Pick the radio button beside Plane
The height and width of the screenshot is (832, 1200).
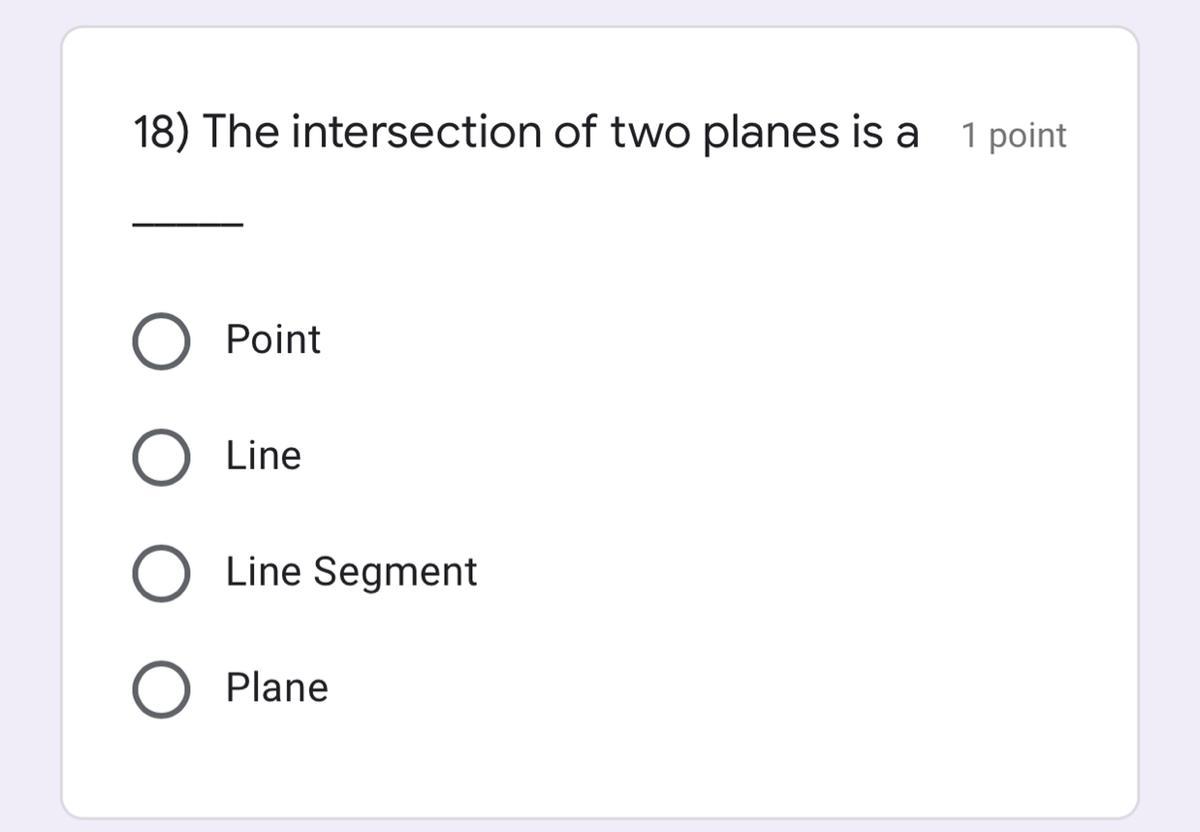click(x=160, y=689)
